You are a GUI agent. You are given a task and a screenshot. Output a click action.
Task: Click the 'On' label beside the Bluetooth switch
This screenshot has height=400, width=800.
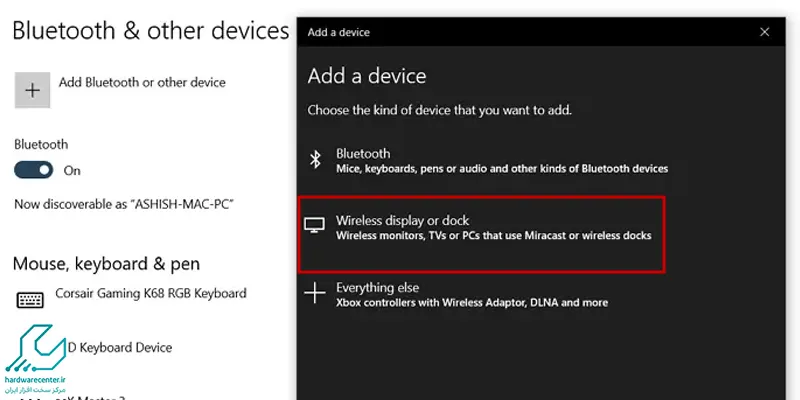[72, 170]
